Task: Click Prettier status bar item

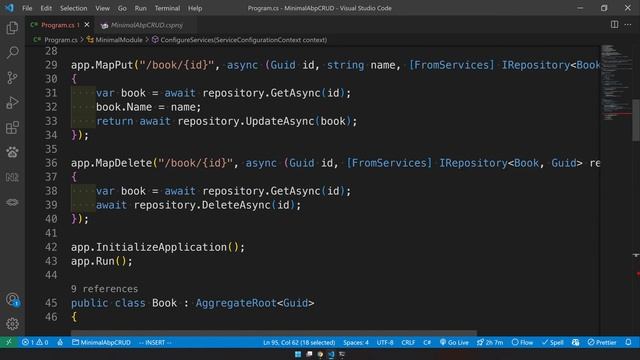Action: pos(602,342)
